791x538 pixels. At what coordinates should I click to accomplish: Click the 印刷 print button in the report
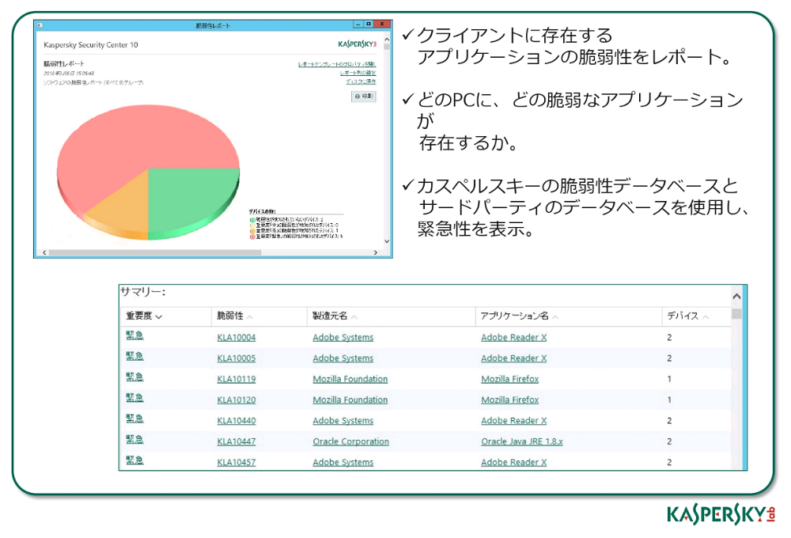[x=363, y=96]
